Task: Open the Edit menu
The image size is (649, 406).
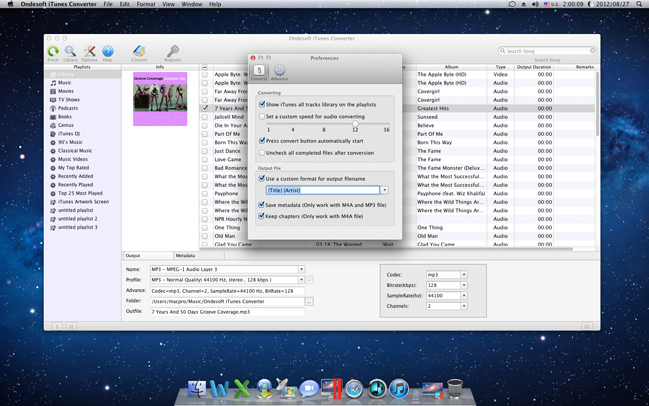Action: (x=125, y=4)
